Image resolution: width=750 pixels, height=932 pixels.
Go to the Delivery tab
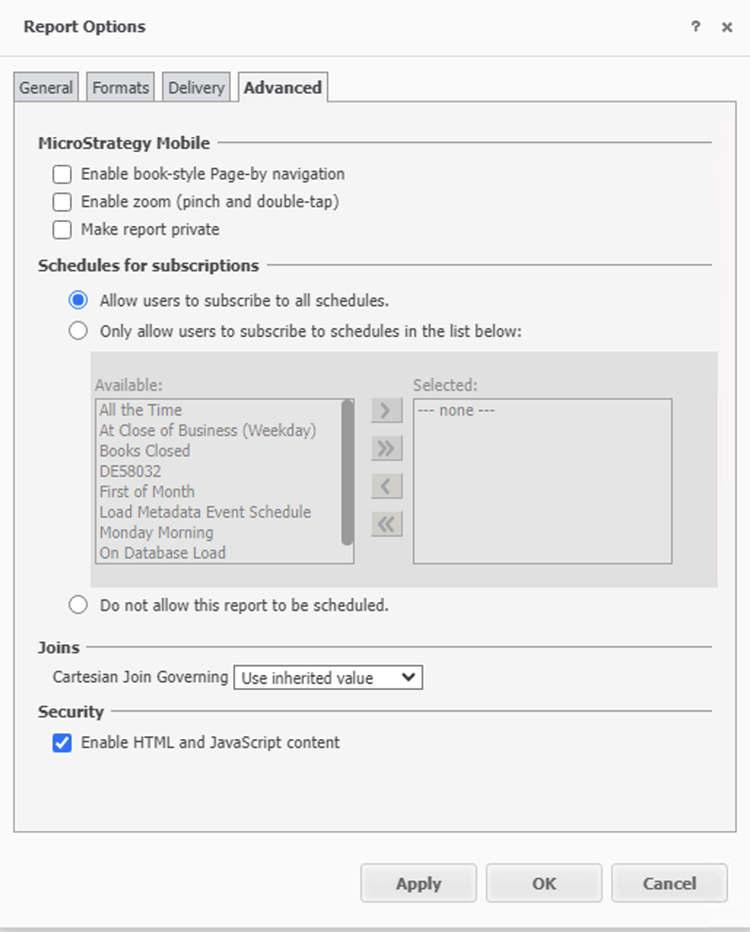click(x=196, y=88)
